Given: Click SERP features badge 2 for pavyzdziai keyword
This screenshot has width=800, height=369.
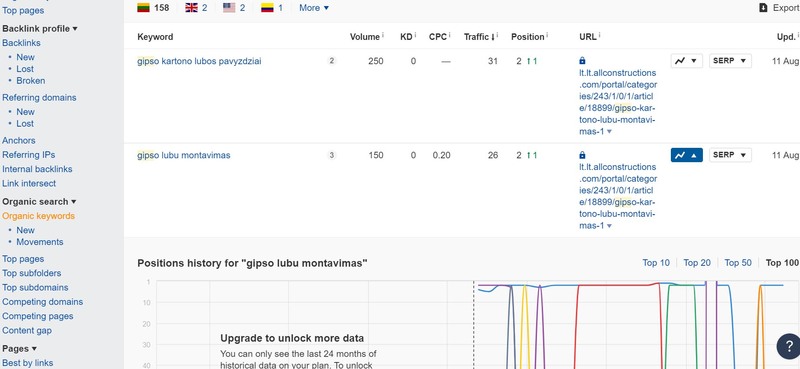Looking at the screenshot, I should click(x=332, y=61).
